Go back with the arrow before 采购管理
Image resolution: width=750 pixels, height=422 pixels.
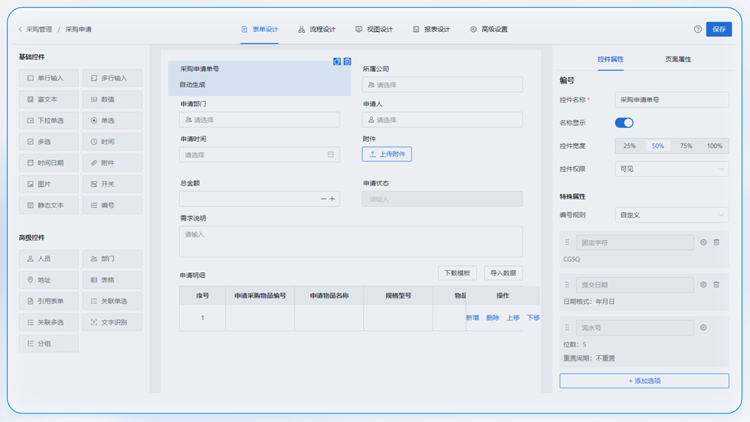tap(20, 29)
